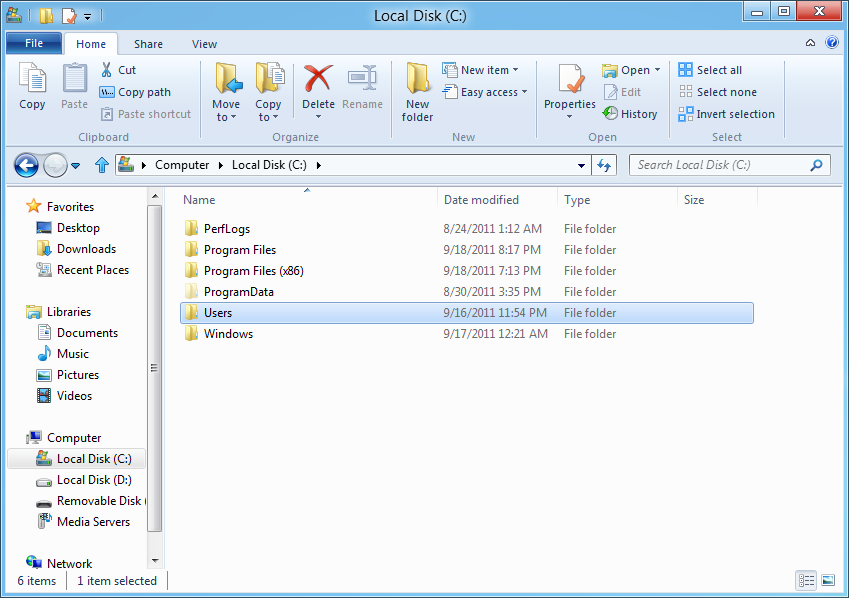Switch to the Share ribbon tab
The width and height of the screenshot is (849, 598).
(x=148, y=44)
